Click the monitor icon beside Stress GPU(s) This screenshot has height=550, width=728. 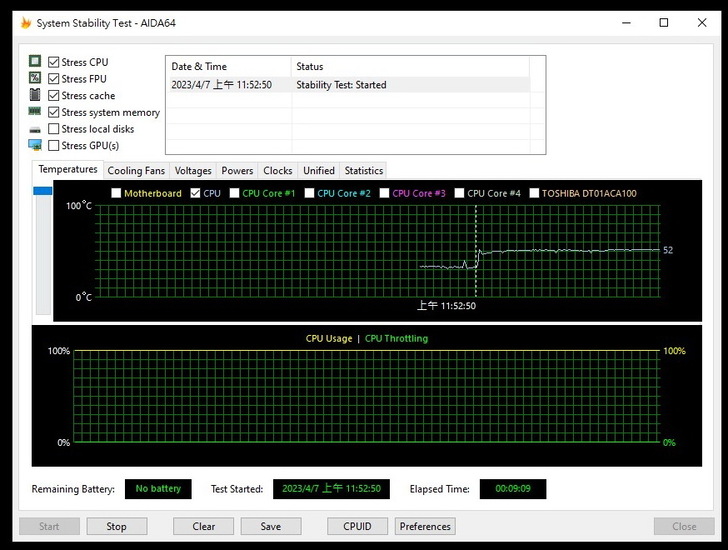tap(35, 146)
